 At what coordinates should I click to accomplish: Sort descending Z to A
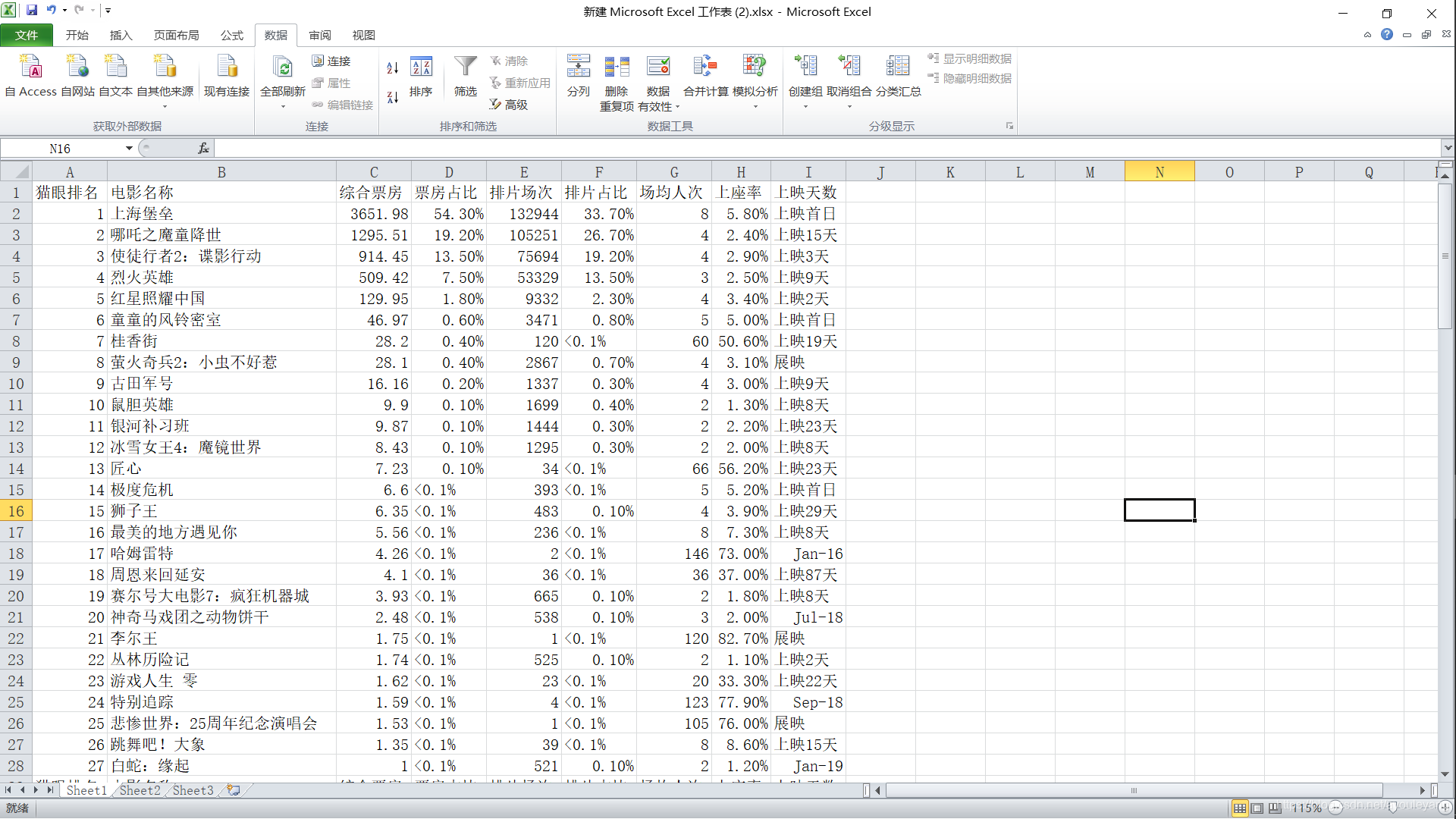[x=393, y=97]
